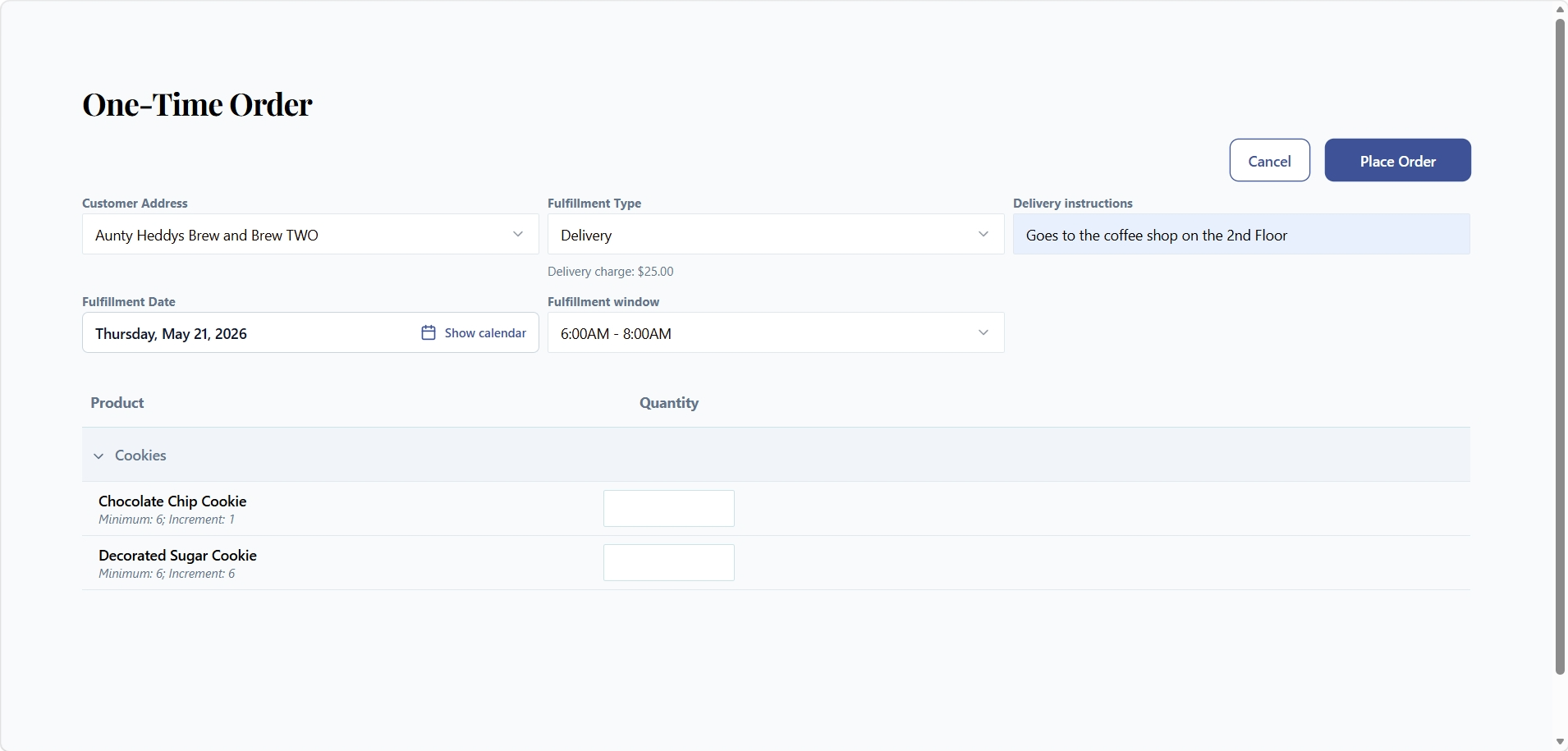1568x751 pixels.
Task: Show calendar for fulfillment date
Action: coord(474,332)
